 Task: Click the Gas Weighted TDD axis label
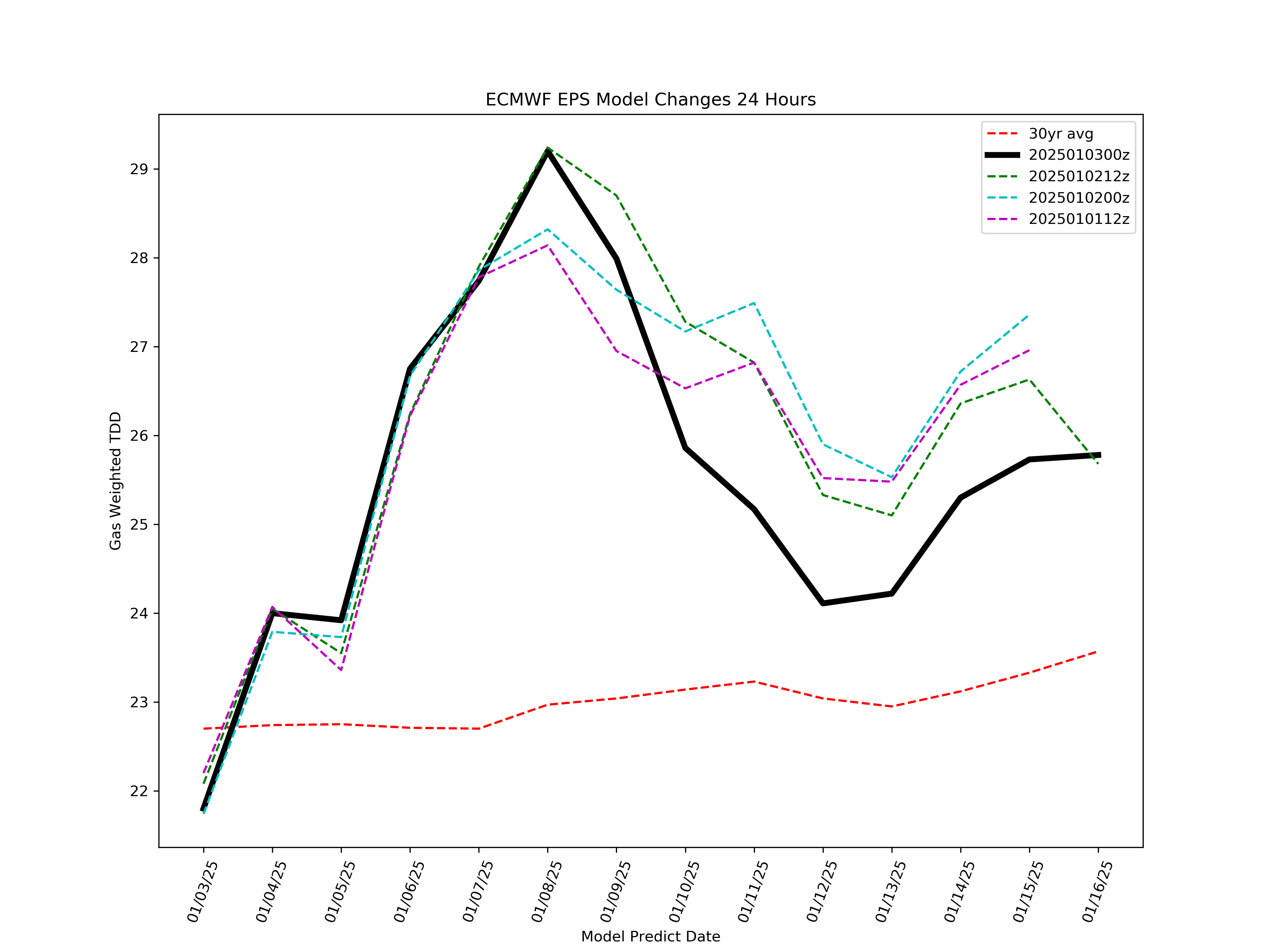[x=115, y=480]
